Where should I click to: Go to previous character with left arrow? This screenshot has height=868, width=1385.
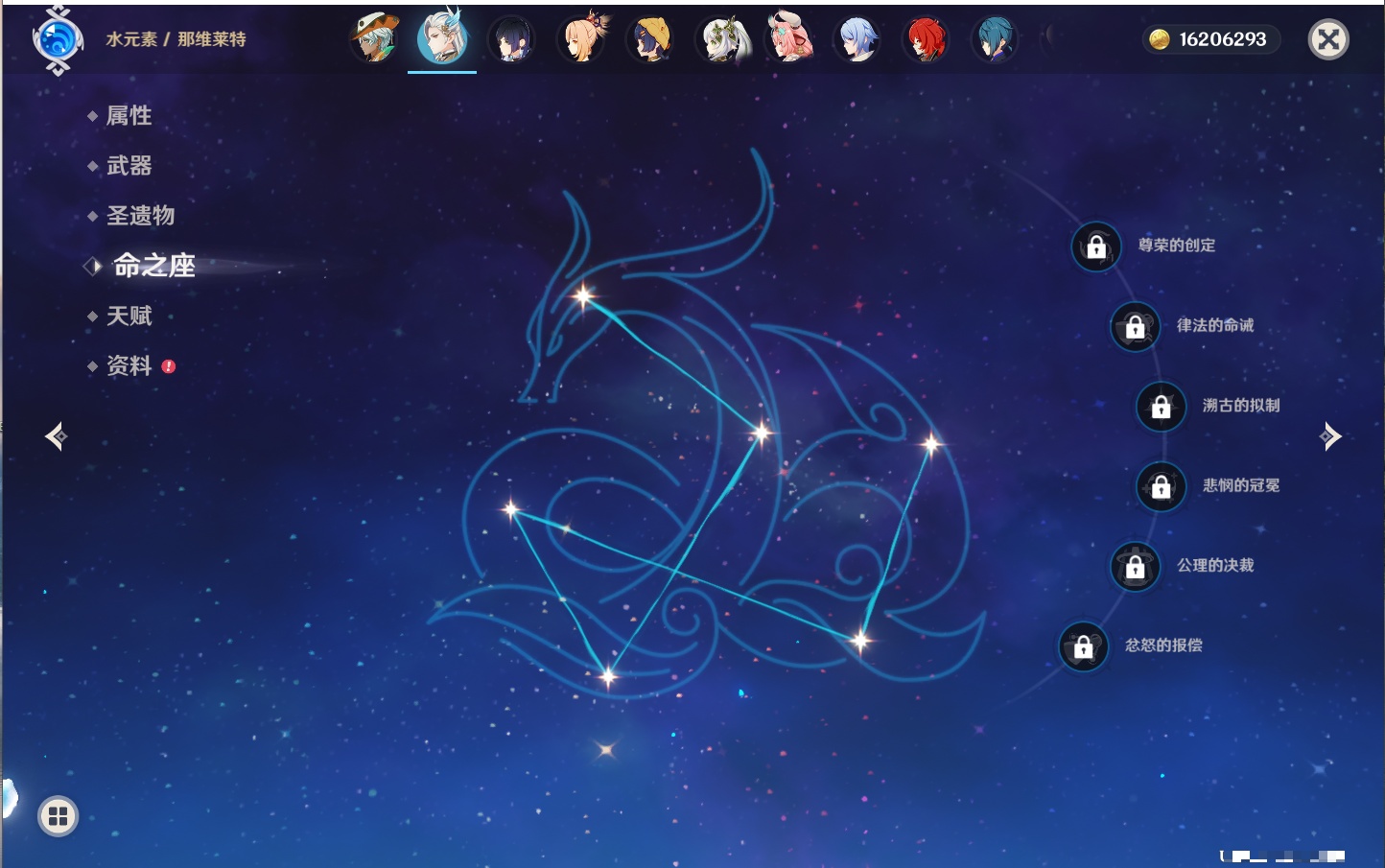[x=56, y=436]
